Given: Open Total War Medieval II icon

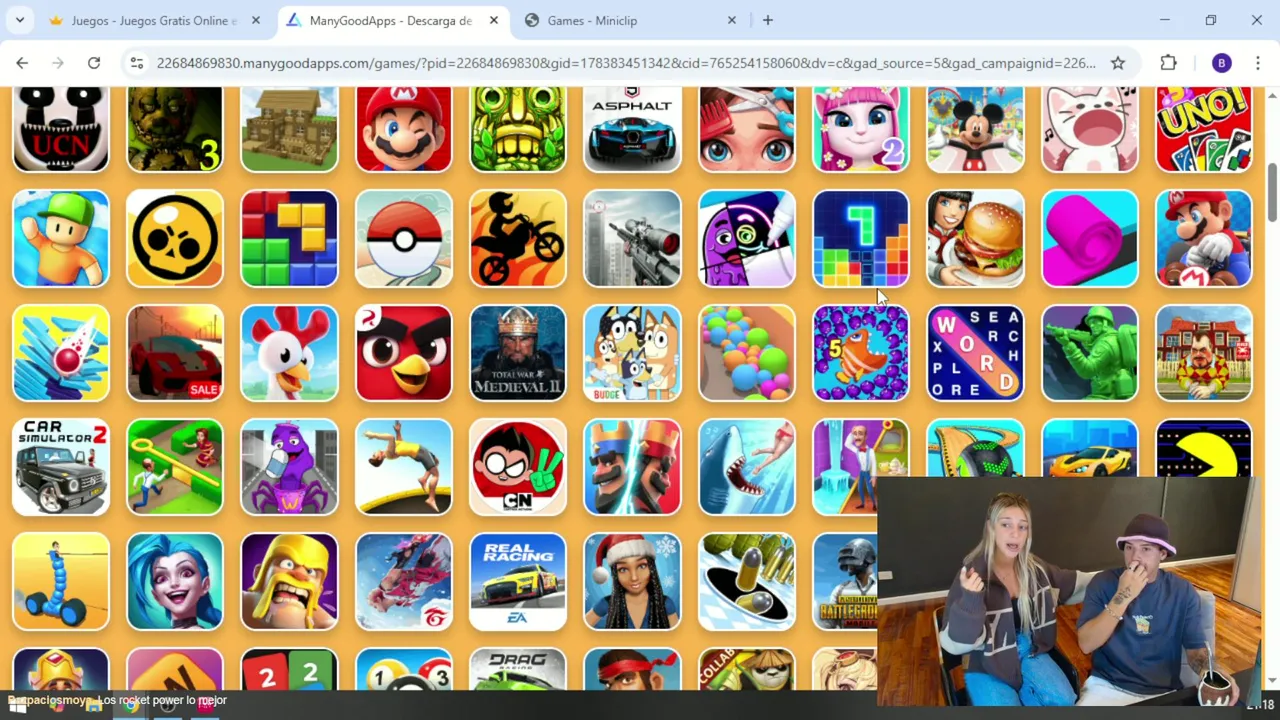Looking at the screenshot, I should click(x=518, y=353).
